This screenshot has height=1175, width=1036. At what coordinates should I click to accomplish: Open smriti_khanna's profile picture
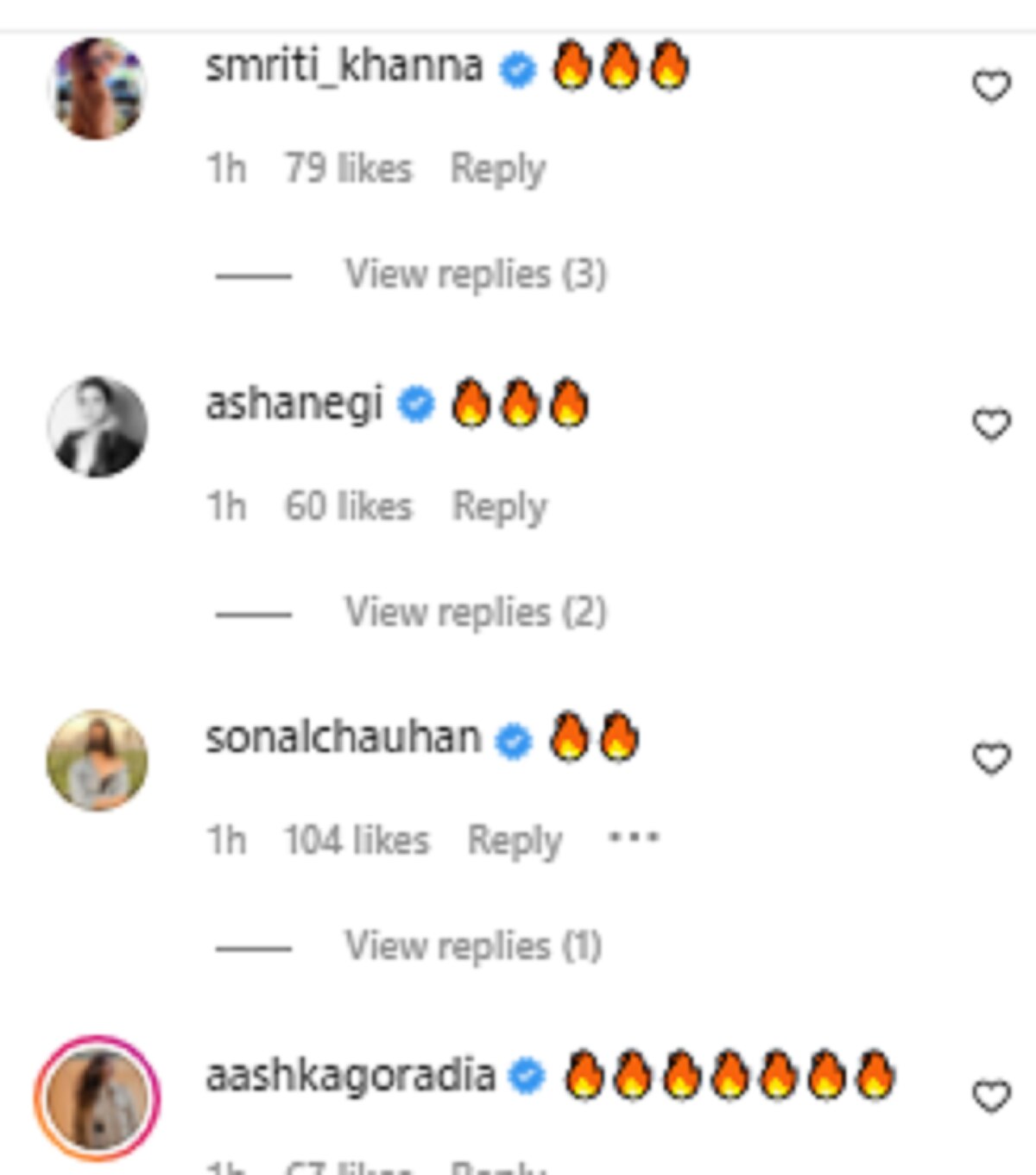[98, 88]
